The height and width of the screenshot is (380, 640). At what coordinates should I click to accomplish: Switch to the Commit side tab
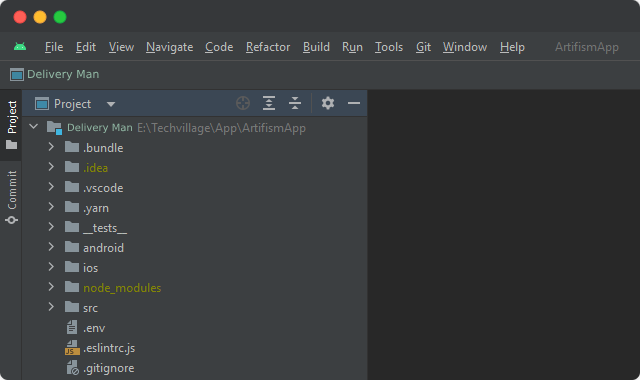tap(11, 197)
